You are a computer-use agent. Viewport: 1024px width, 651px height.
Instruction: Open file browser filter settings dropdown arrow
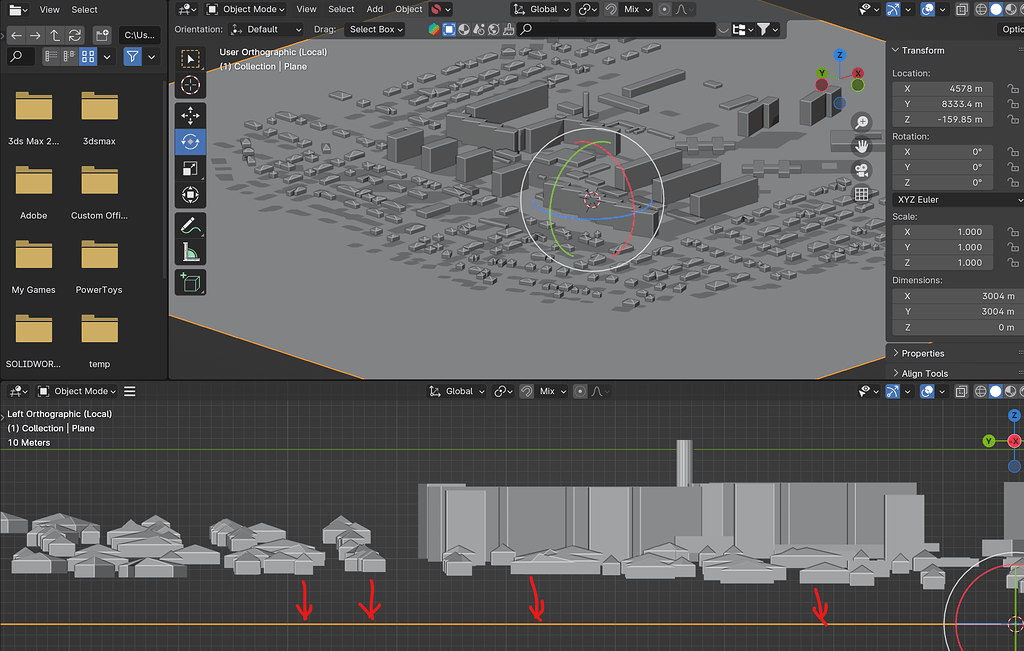(152, 57)
